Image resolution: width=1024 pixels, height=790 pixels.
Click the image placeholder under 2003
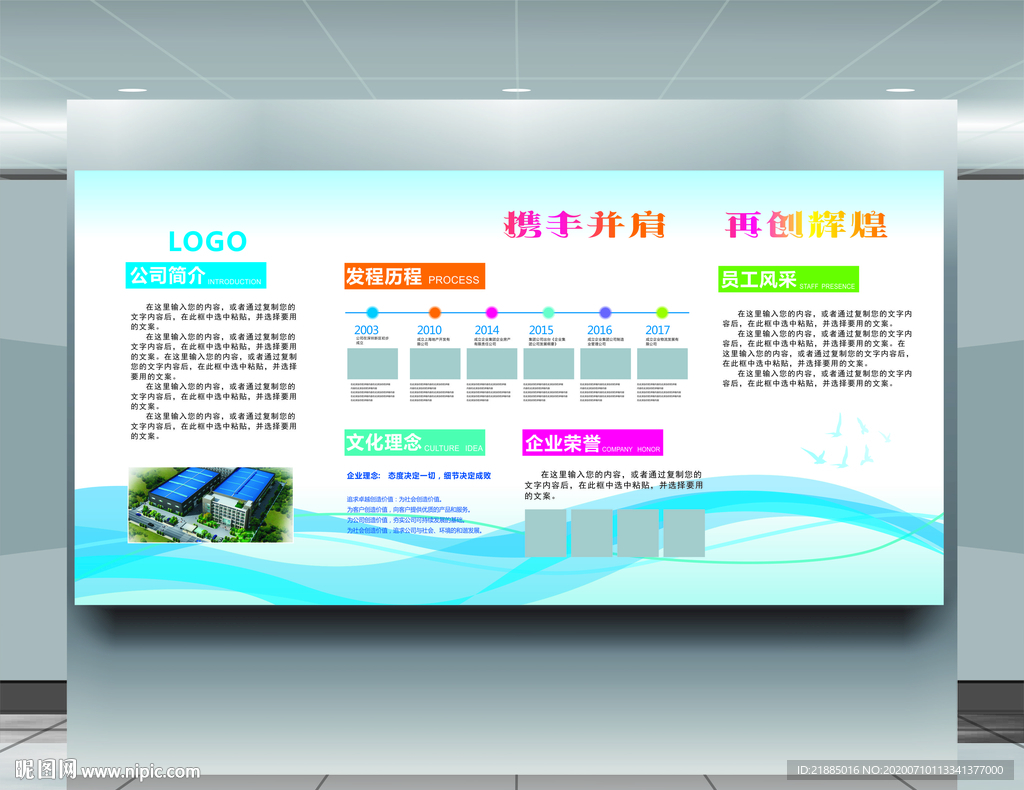pyautogui.click(x=372, y=364)
